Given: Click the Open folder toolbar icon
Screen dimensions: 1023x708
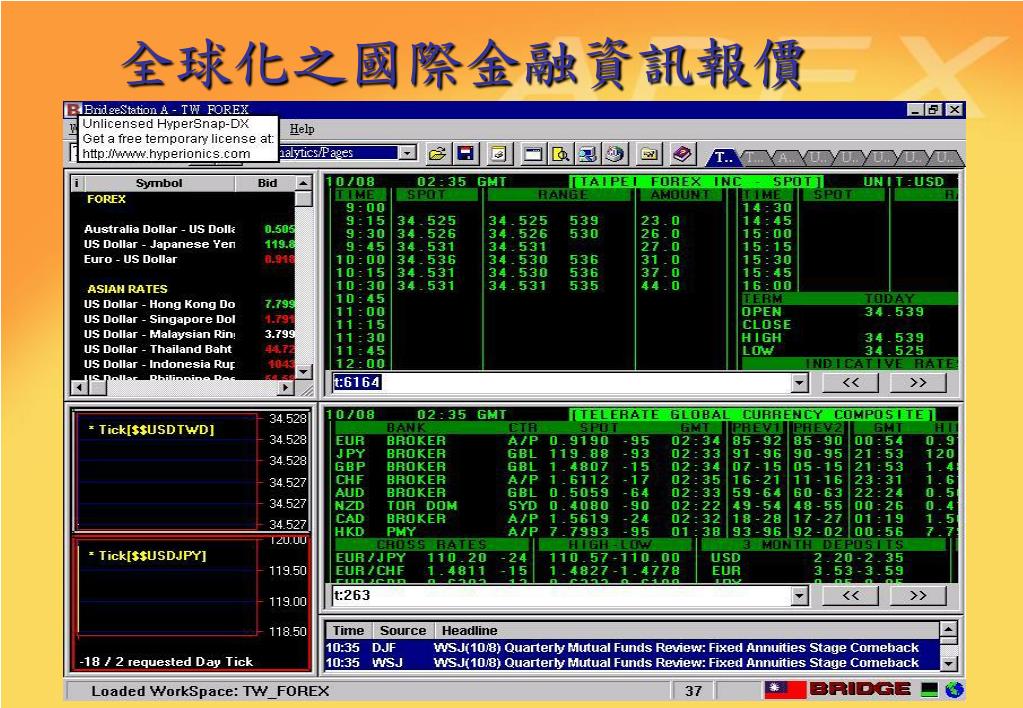Looking at the screenshot, I should tap(438, 154).
